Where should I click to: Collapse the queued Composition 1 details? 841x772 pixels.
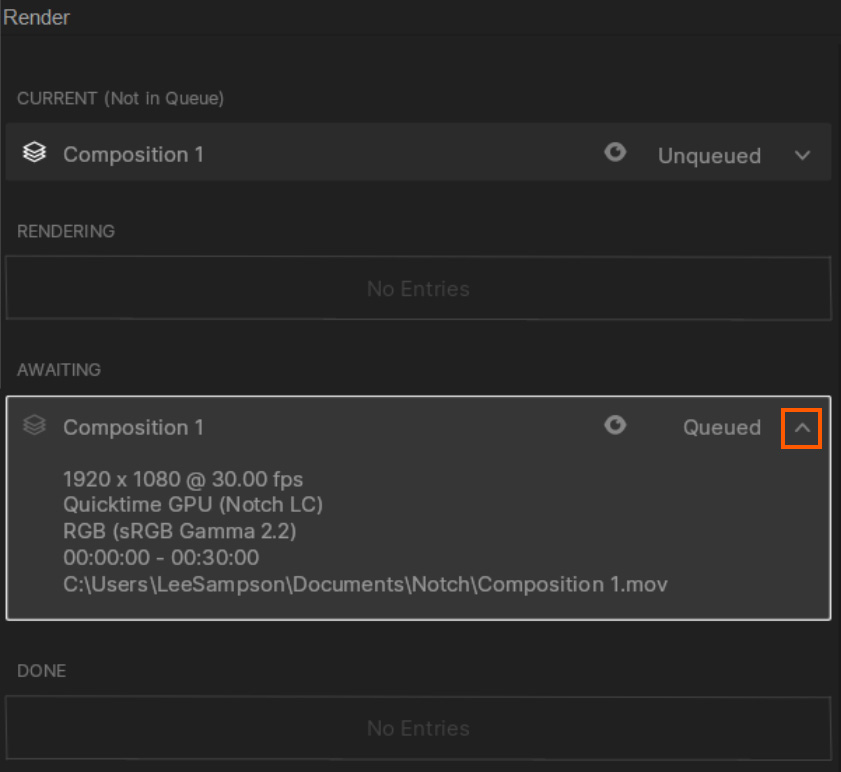click(801, 428)
